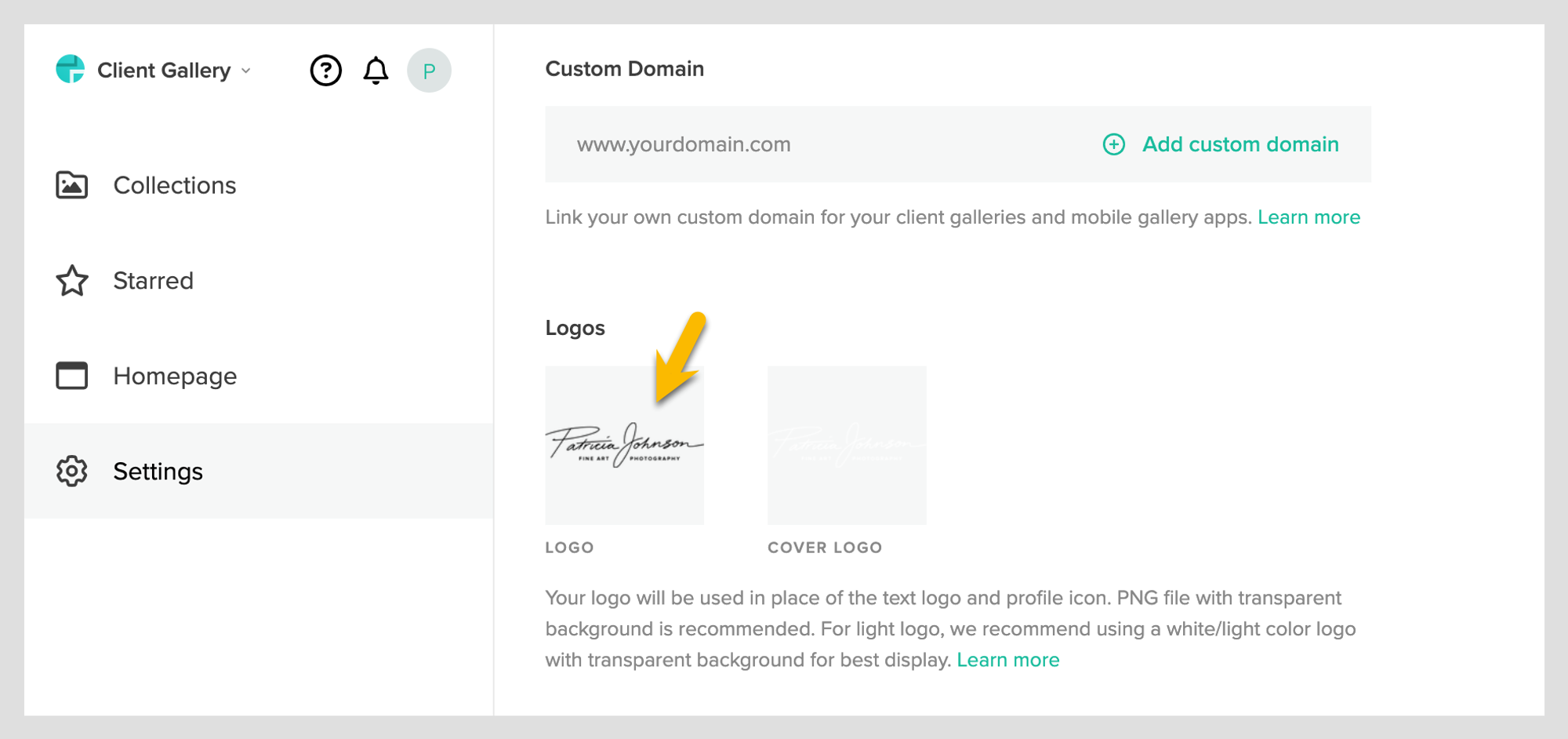Image resolution: width=1568 pixels, height=739 pixels.
Task: Switch to the Settings menu item
Action: [158, 471]
